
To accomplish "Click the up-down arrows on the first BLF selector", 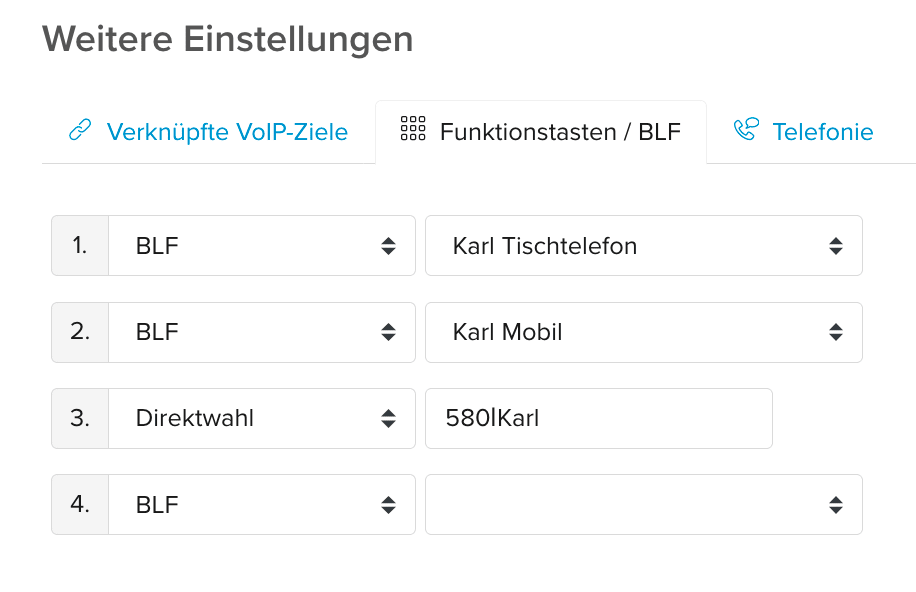I will pos(390,245).
